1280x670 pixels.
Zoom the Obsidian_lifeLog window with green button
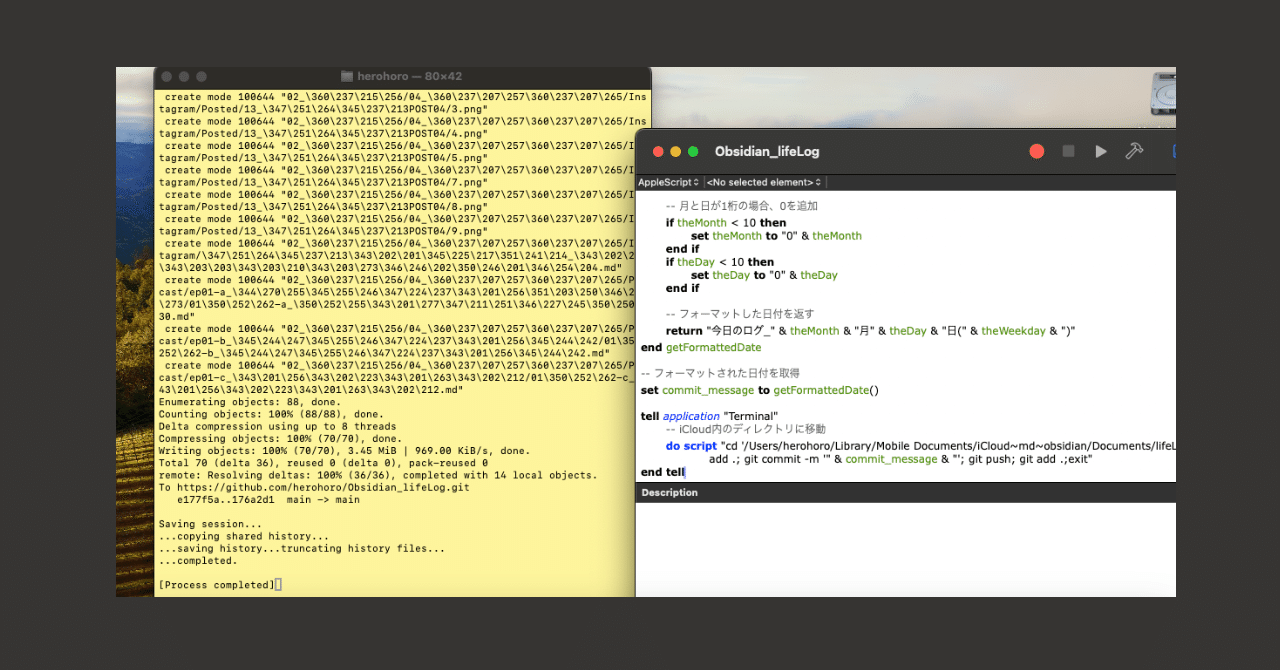693,152
